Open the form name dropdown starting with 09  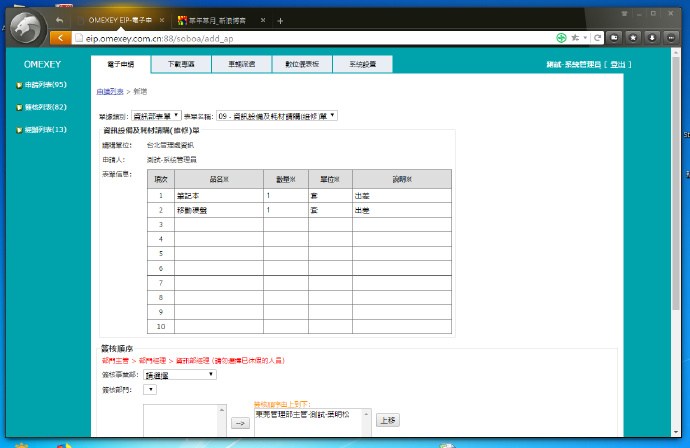277,116
